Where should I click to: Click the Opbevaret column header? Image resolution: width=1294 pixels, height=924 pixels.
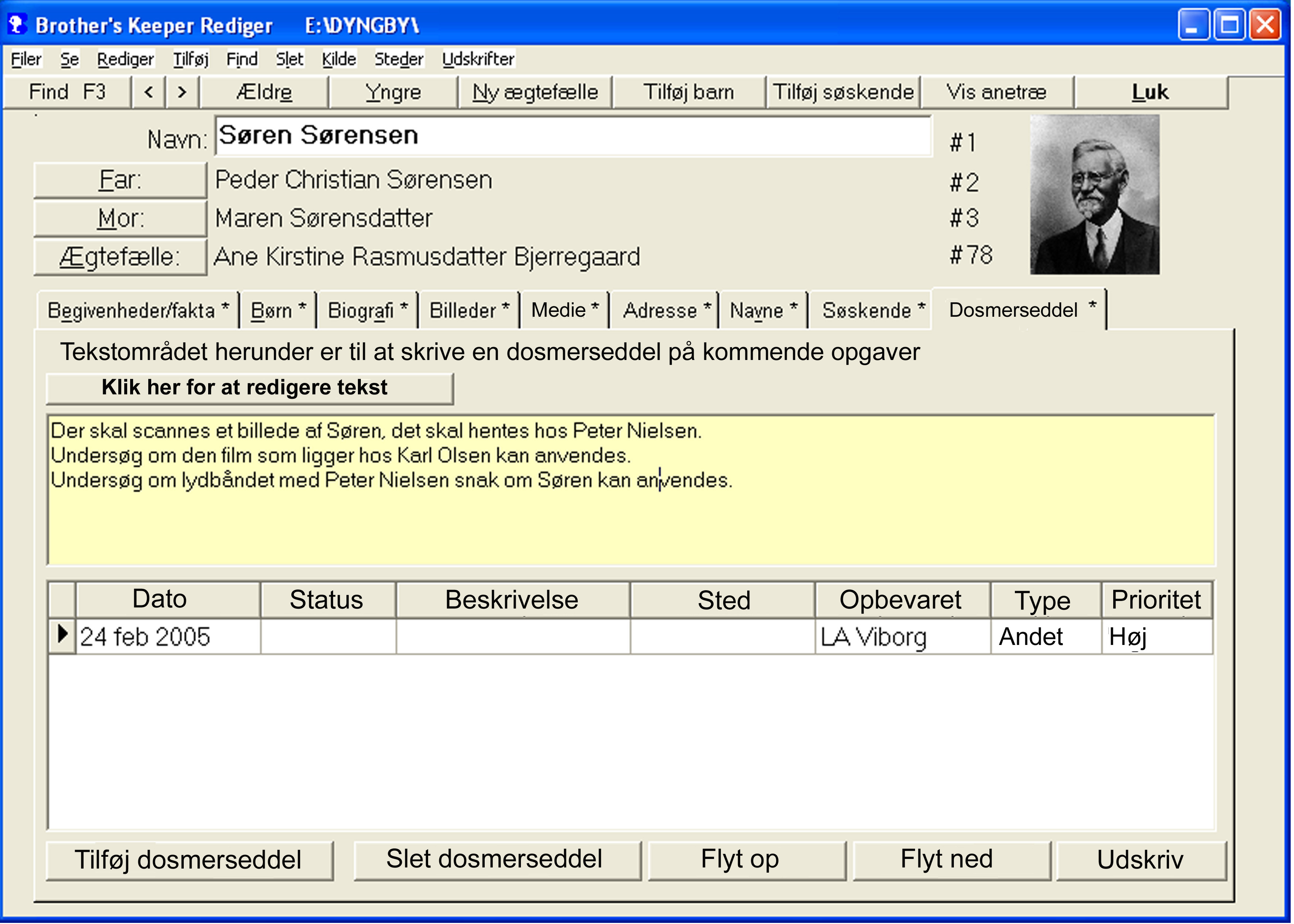tap(902, 600)
